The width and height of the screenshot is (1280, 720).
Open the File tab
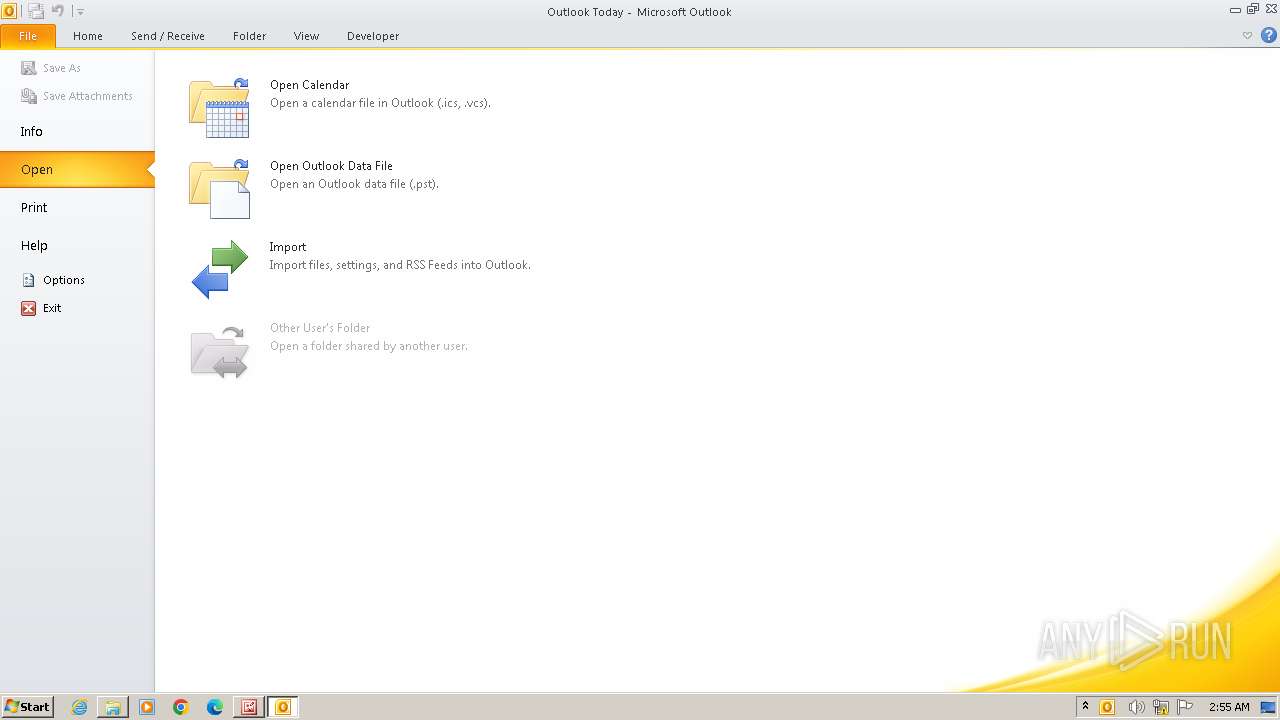[28, 36]
